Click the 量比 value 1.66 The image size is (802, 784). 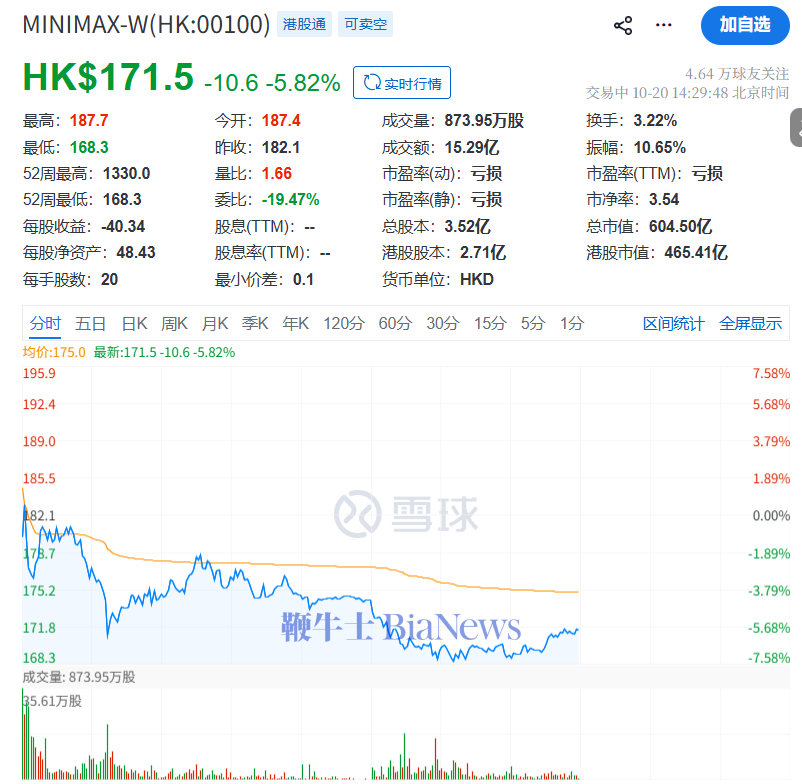point(277,173)
